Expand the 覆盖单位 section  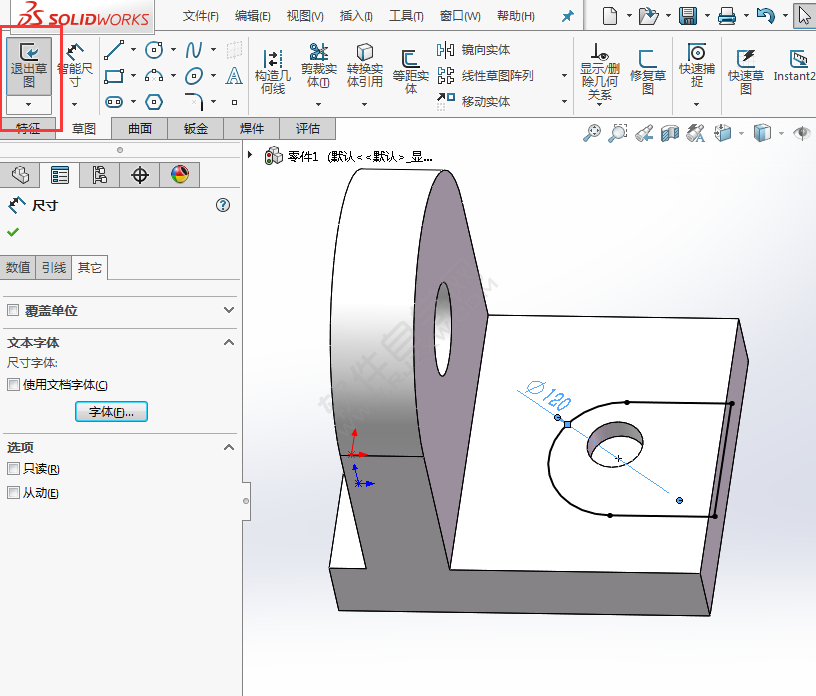click(x=229, y=311)
